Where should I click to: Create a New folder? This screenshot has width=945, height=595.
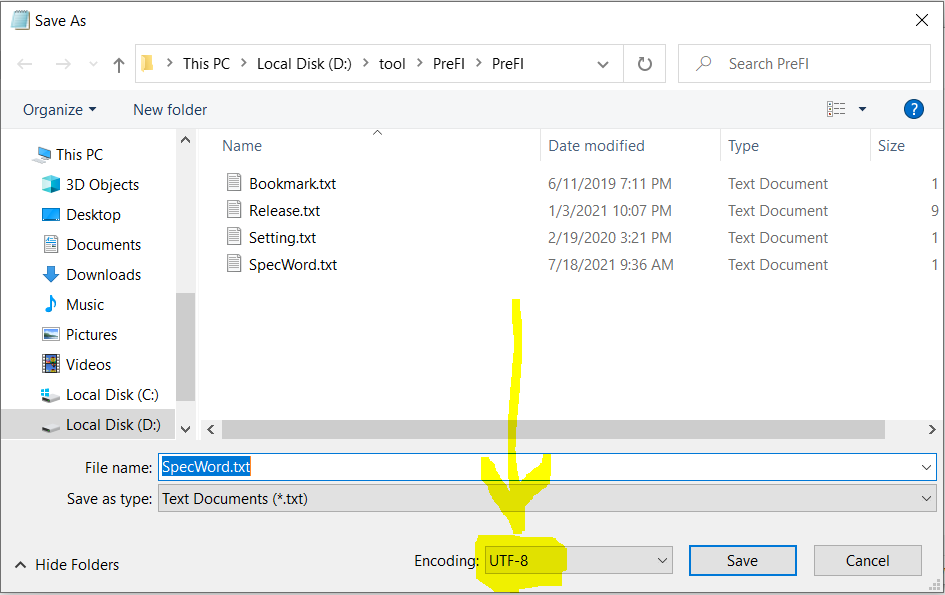coord(170,110)
